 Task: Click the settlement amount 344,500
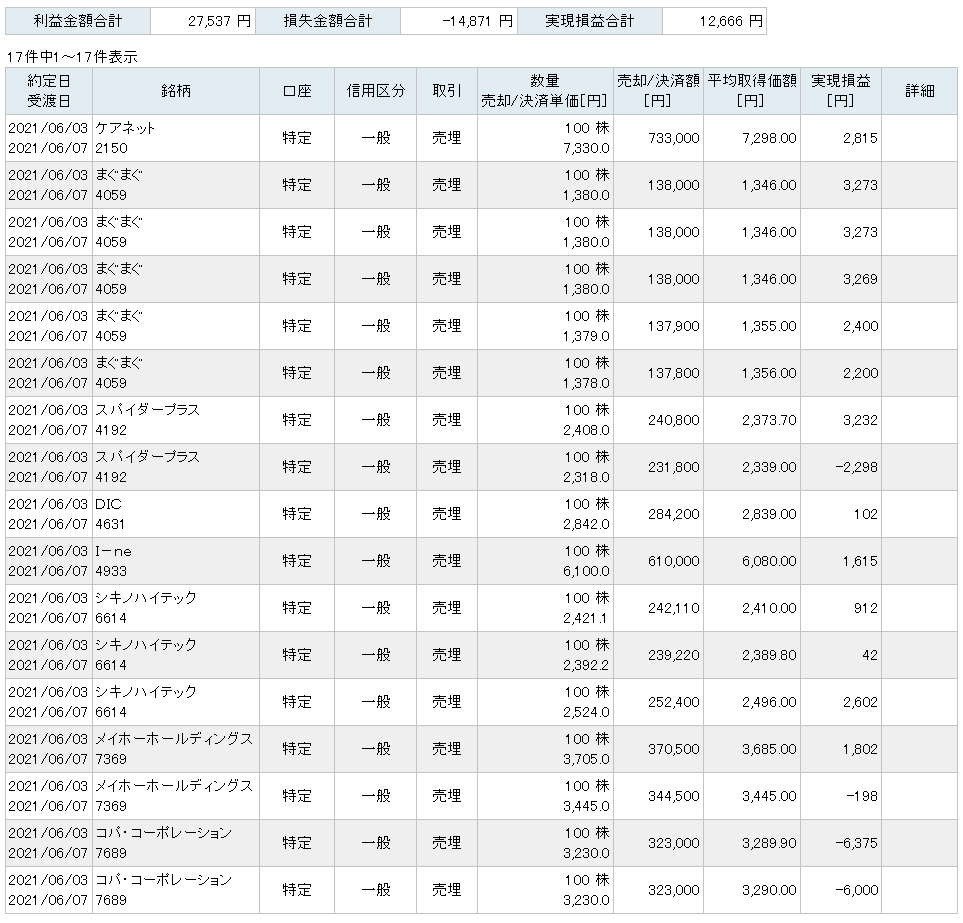click(x=674, y=796)
